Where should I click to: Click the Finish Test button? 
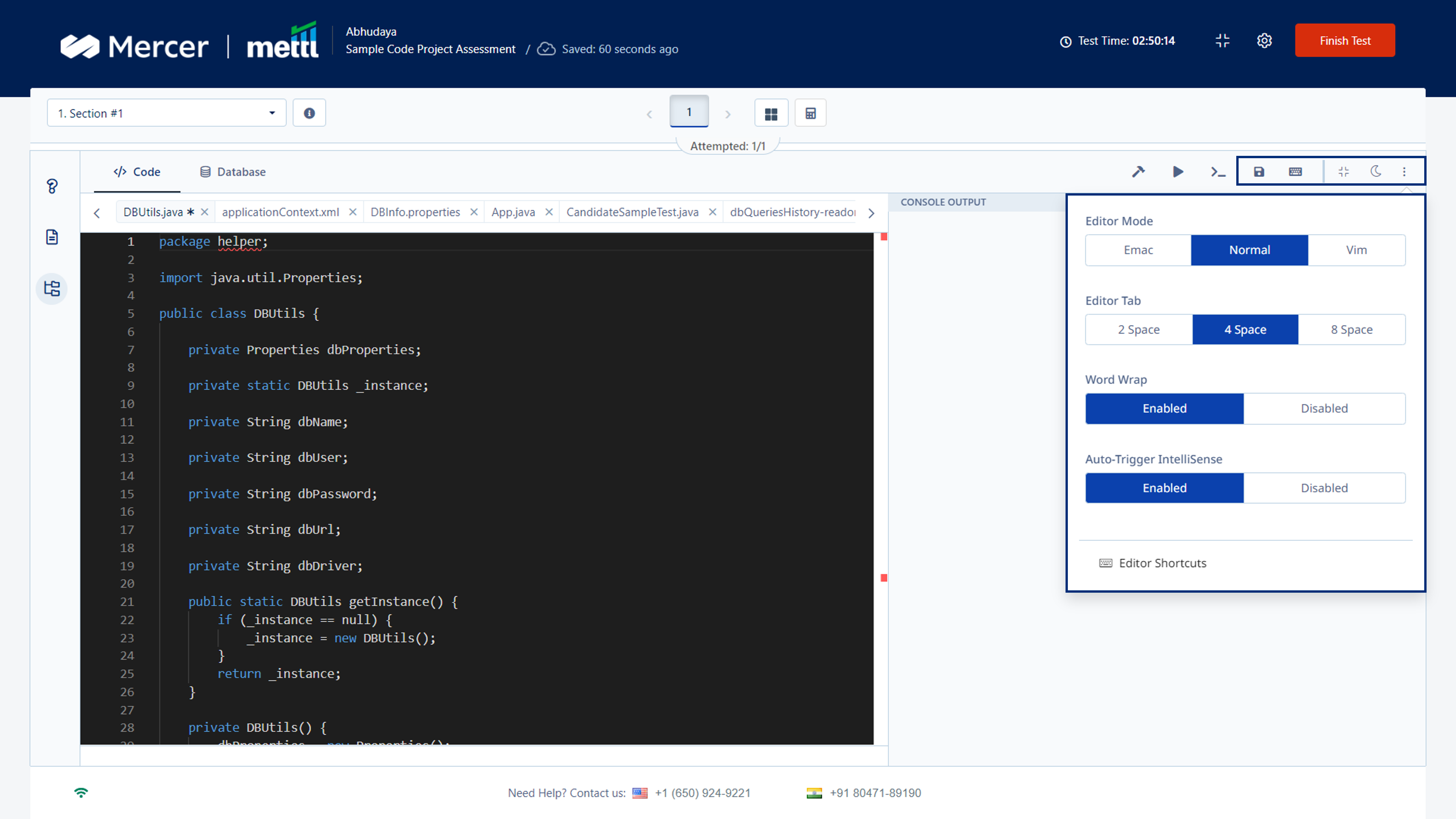pyautogui.click(x=1345, y=41)
